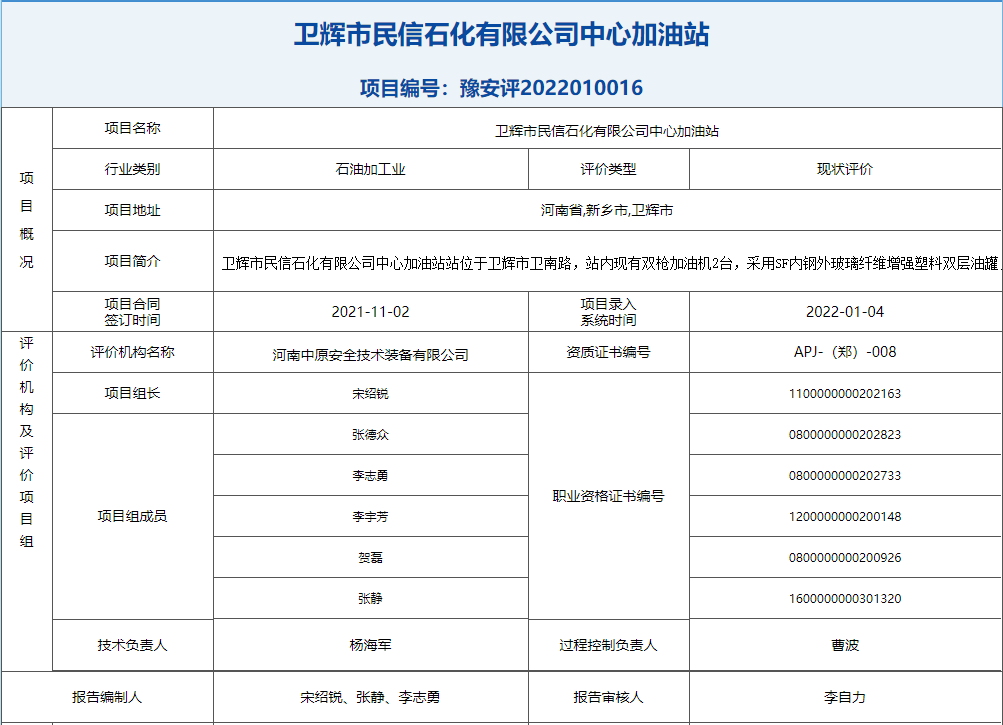Select project number 豫安评2022010016
The image size is (1003, 725).
tap(551, 88)
